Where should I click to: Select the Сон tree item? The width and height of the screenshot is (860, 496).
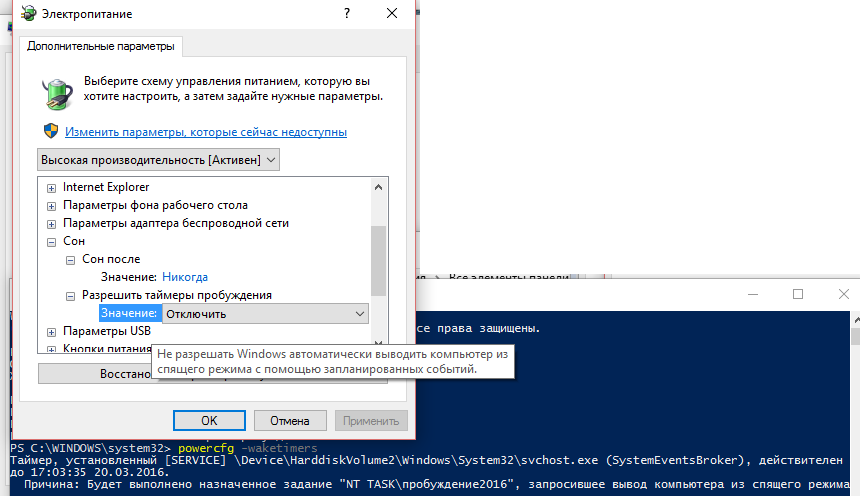coord(74,241)
